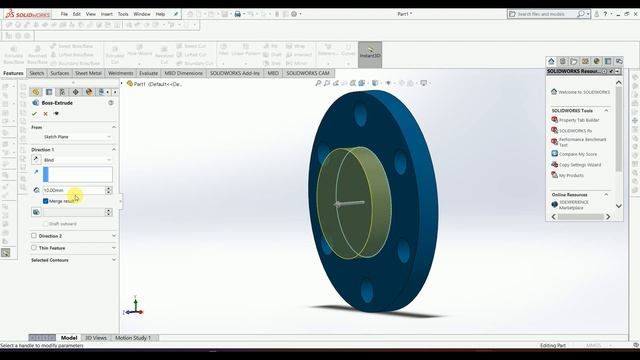The image size is (640, 360).
Task: Click the depth 10.00mm input field
Action: point(74,190)
